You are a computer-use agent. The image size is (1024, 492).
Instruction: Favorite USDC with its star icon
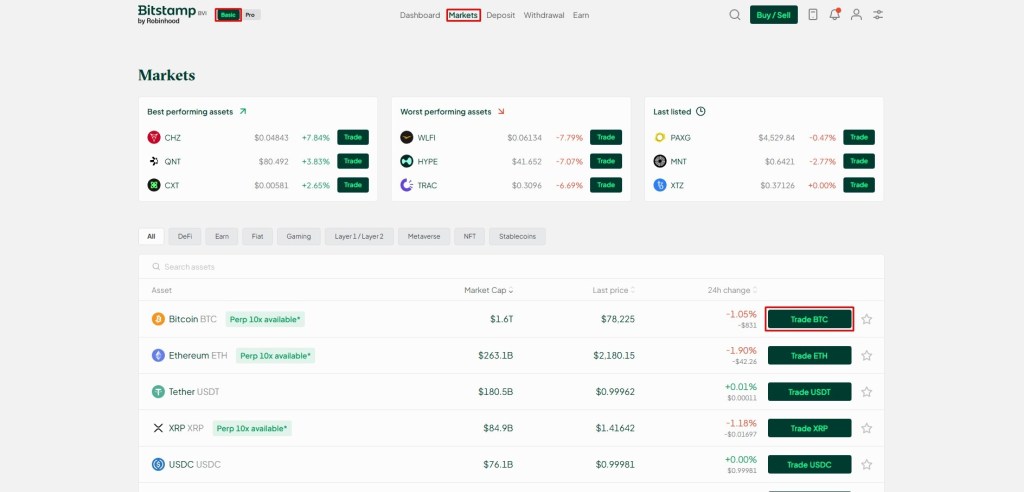[867, 465]
